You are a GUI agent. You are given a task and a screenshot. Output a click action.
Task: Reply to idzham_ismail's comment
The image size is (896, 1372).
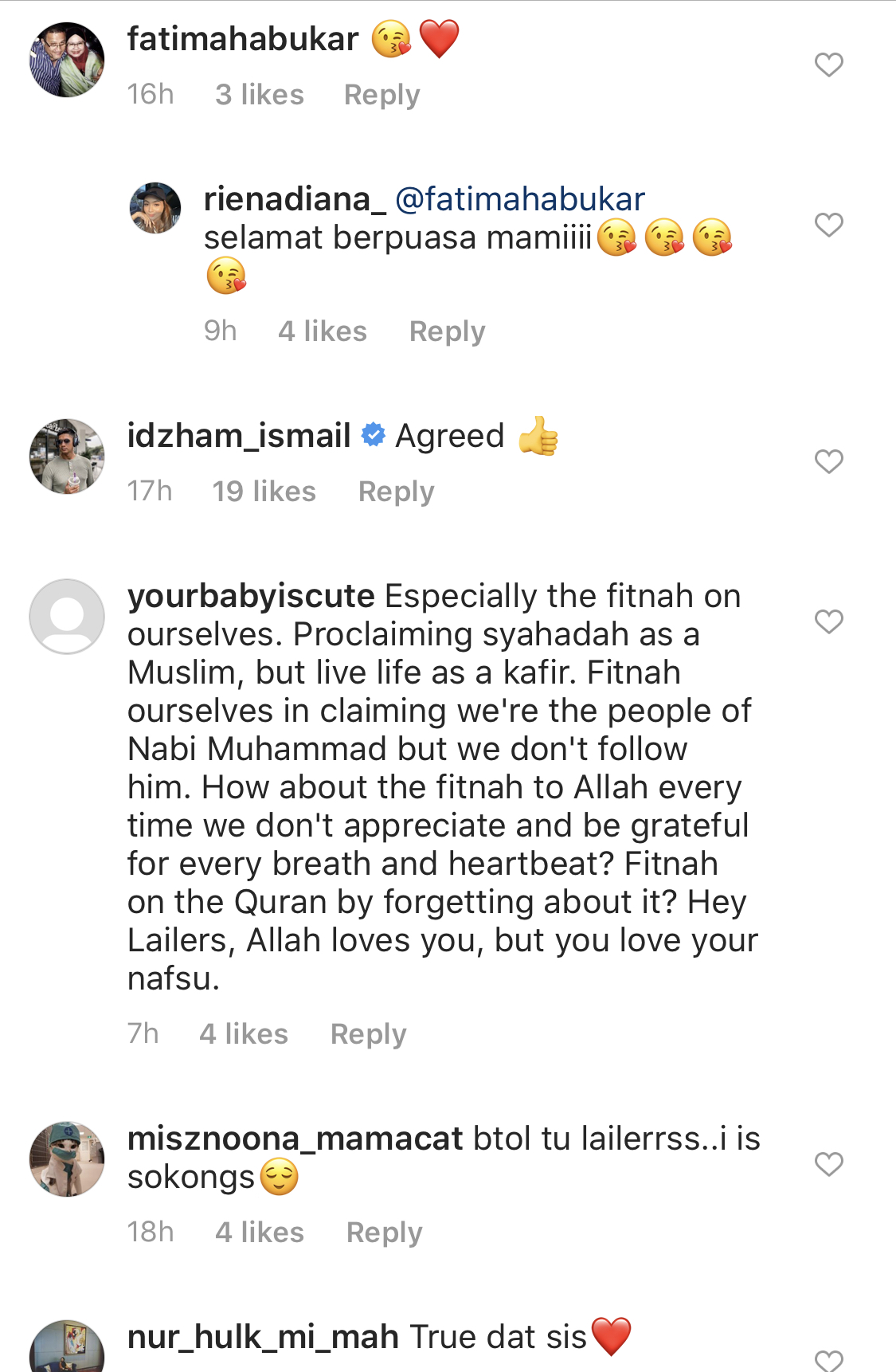coord(396,492)
